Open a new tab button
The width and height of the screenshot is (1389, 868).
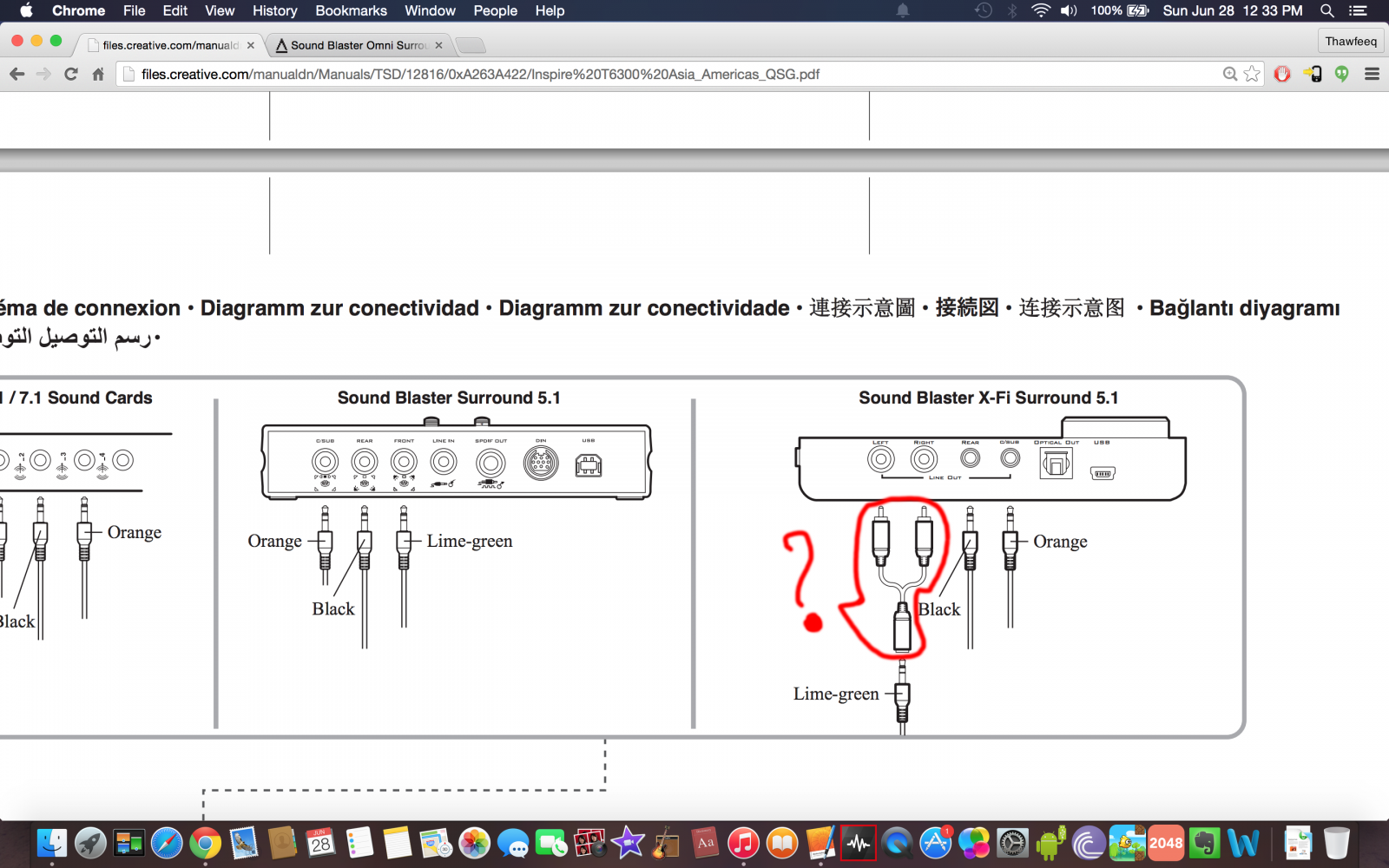(x=470, y=45)
